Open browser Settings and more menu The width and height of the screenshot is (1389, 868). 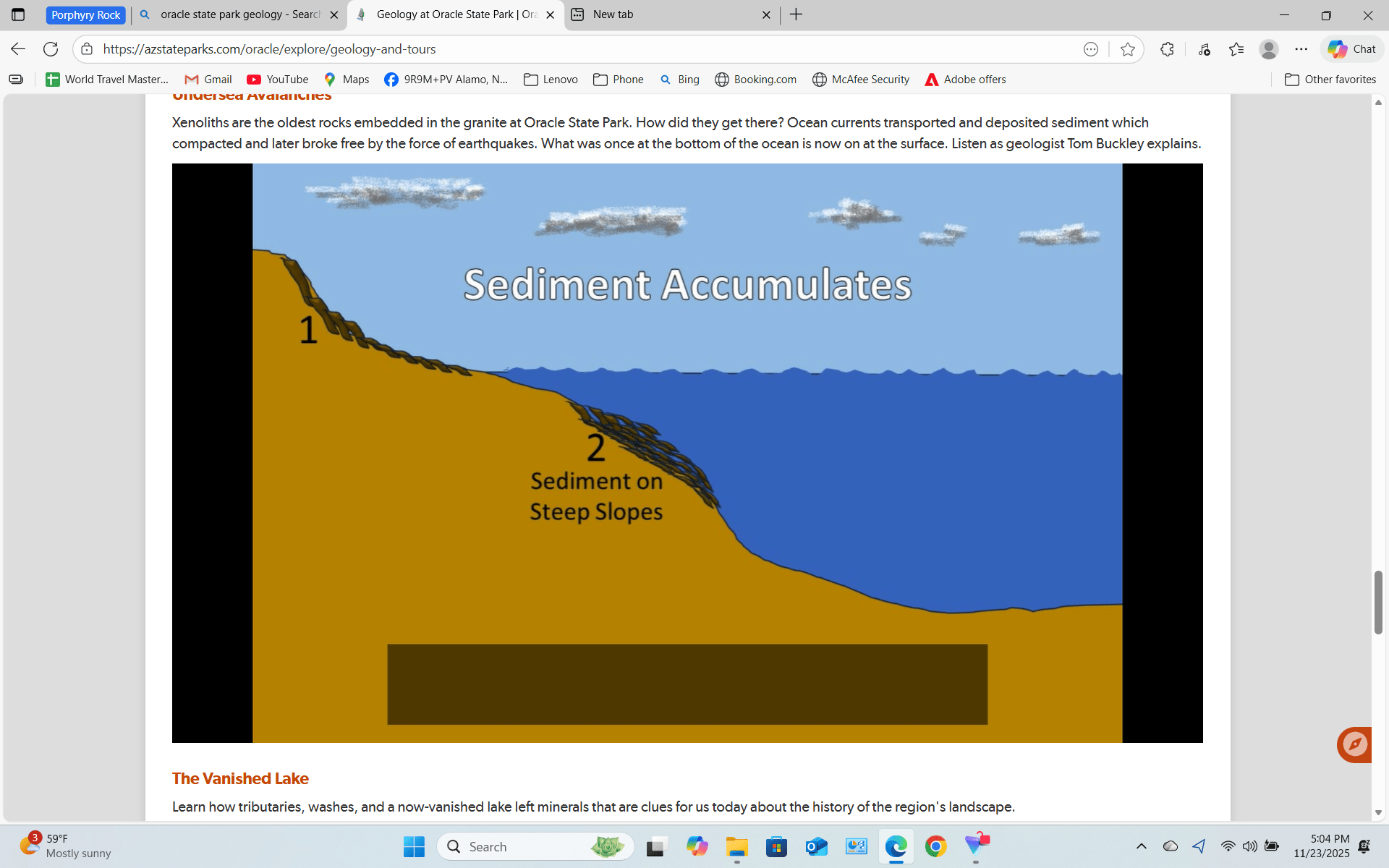click(x=1301, y=49)
